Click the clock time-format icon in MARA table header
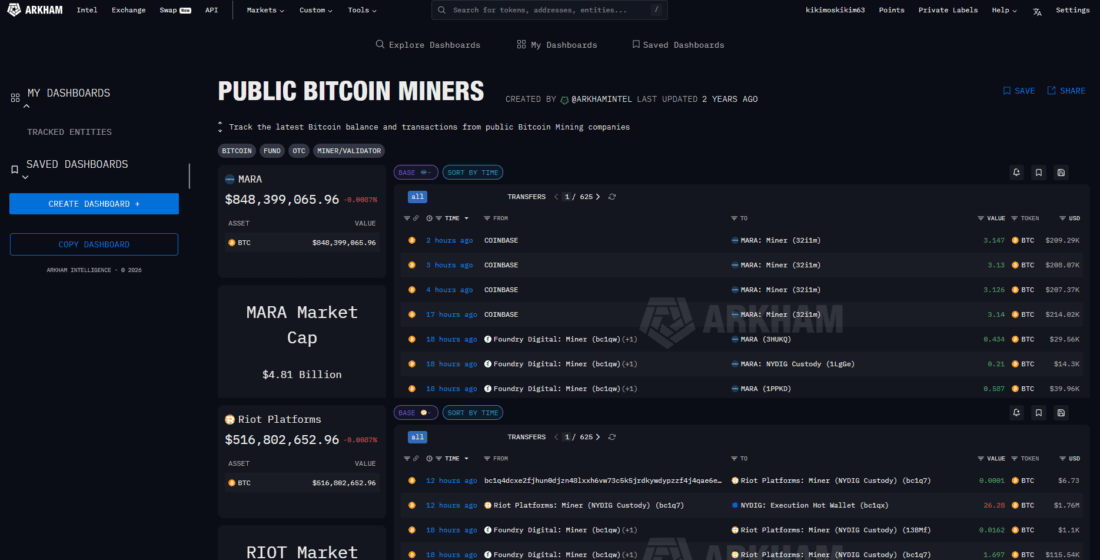The image size is (1100, 560). point(429,218)
